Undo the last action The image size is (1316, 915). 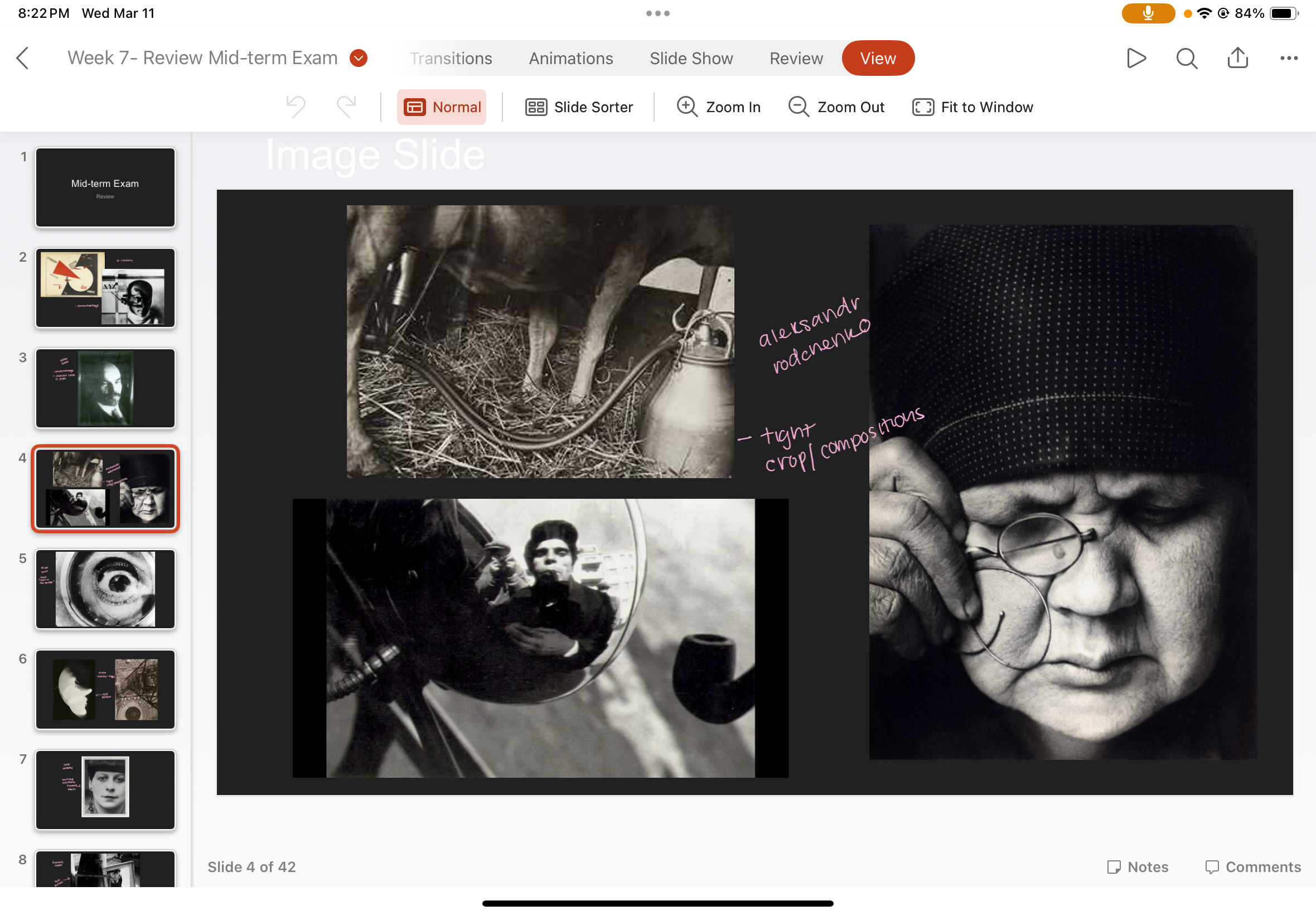[x=296, y=107]
